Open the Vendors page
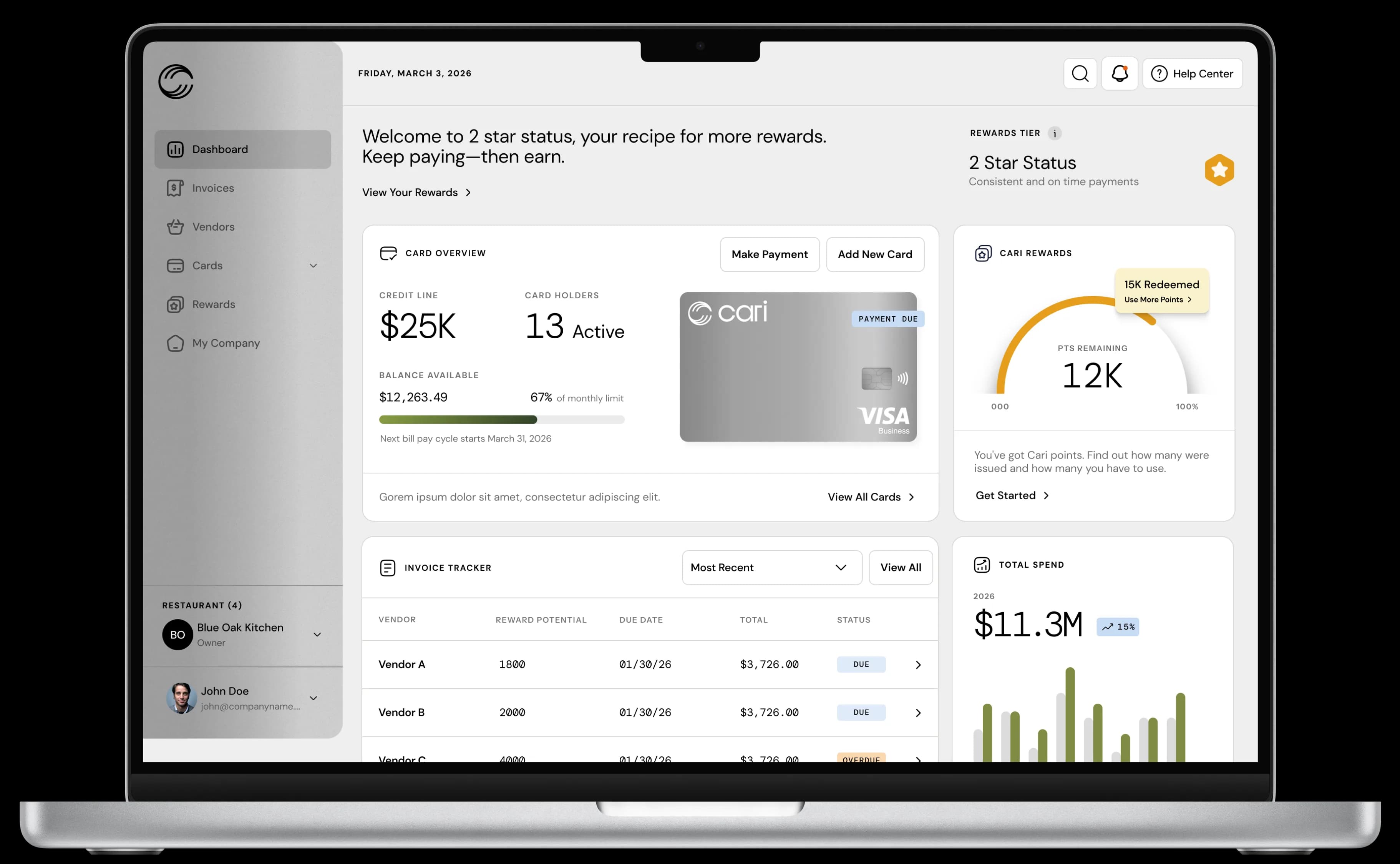 [213, 227]
